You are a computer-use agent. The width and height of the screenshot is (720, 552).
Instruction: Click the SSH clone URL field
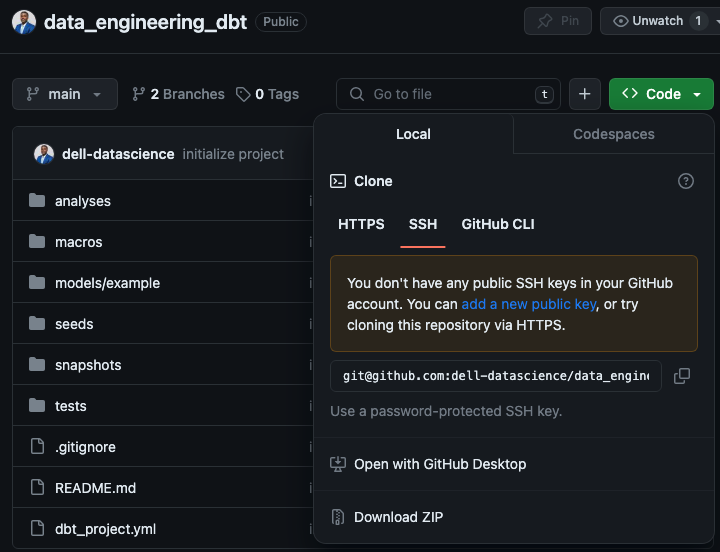point(496,376)
